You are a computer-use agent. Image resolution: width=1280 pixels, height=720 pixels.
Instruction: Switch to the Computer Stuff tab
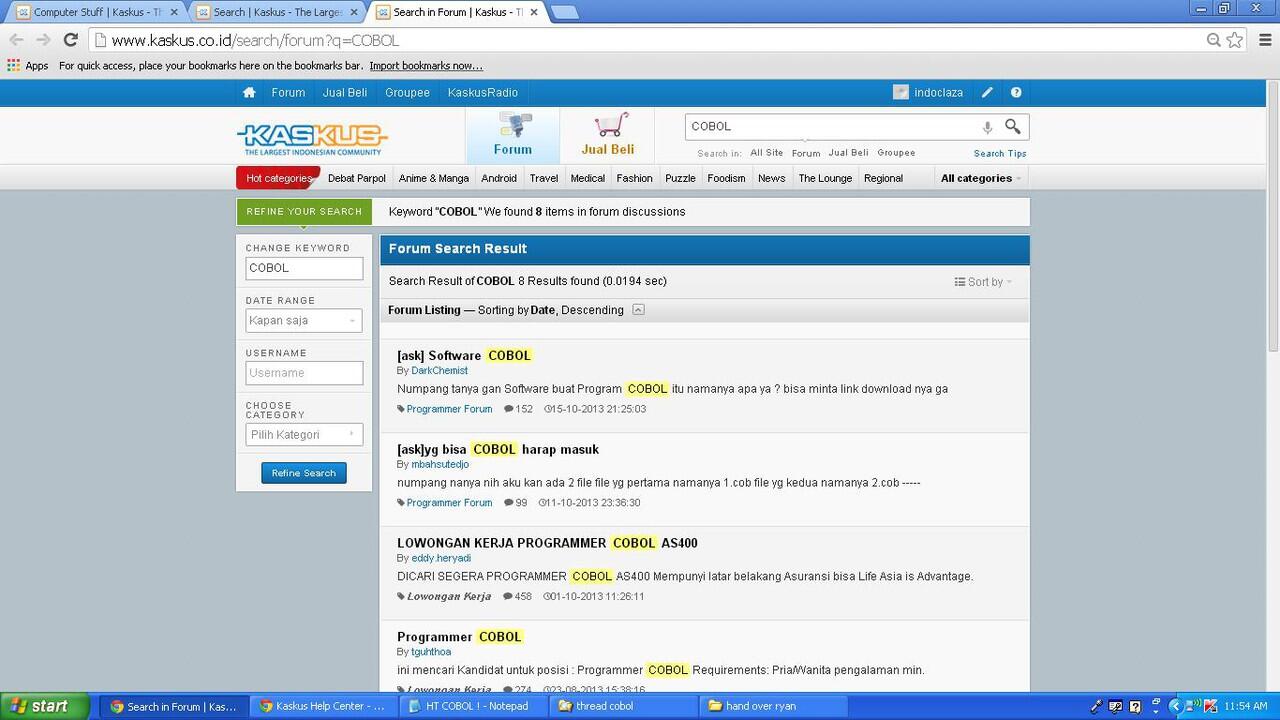point(96,12)
